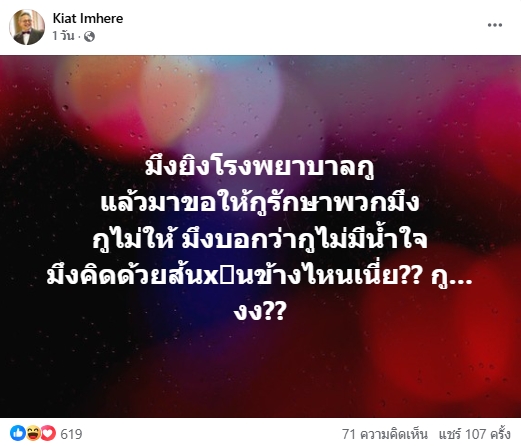The width and height of the screenshot is (521, 446).
Task: Open the post's 1 วัน timestamp link
Action: (x=63, y=36)
